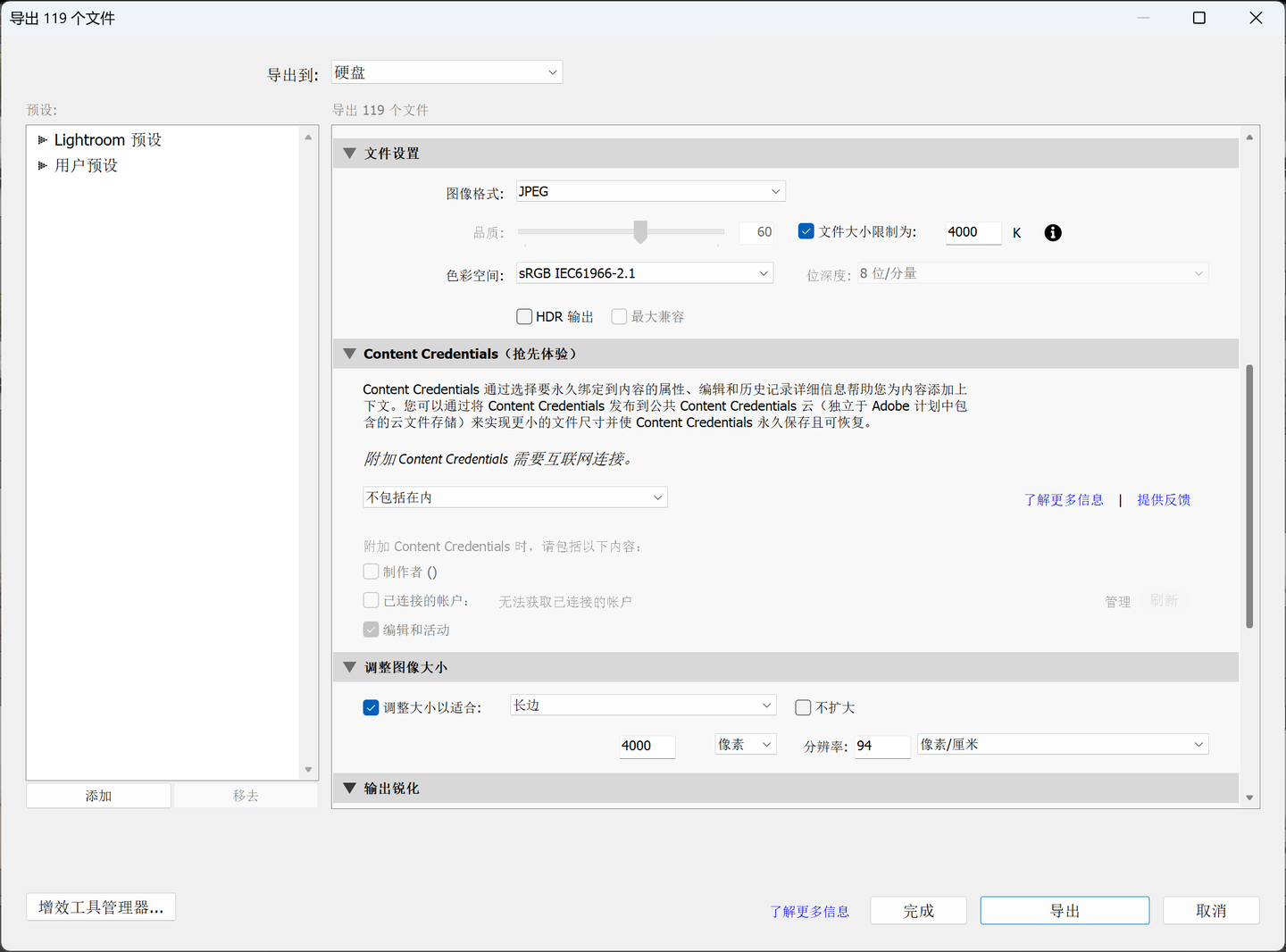
Task: Expand the 用户预设 tree item
Action: (42, 165)
